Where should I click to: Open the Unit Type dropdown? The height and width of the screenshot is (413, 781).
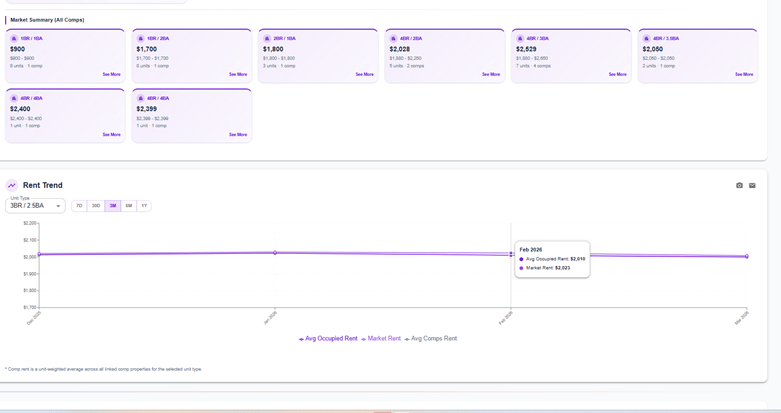(x=35, y=206)
